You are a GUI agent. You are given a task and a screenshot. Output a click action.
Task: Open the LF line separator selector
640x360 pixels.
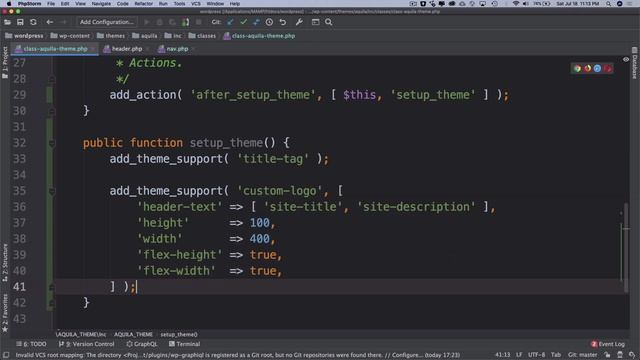(x=519, y=355)
